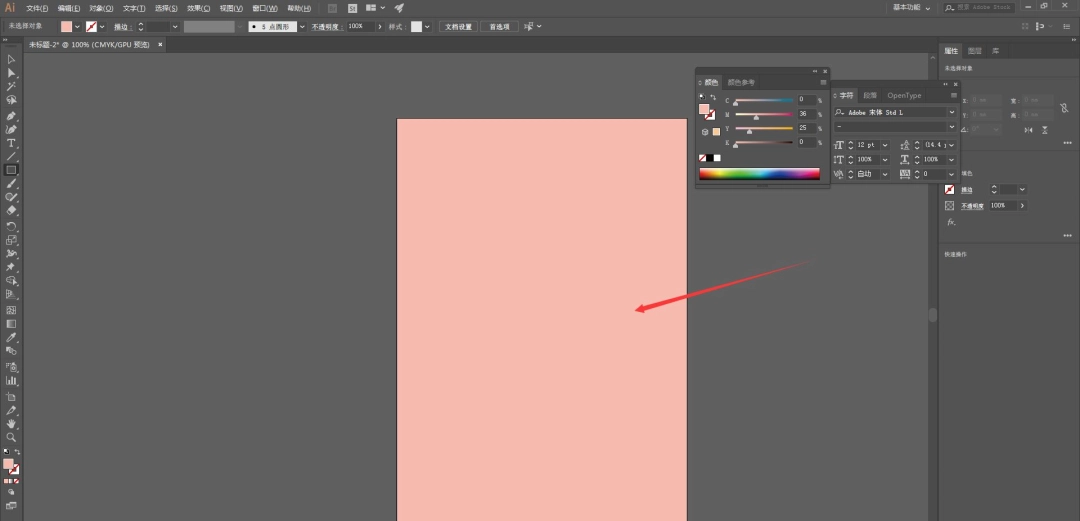The image size is (1080, 521).
Task: Open the Object menu
Action: click(x=101, y=8)
